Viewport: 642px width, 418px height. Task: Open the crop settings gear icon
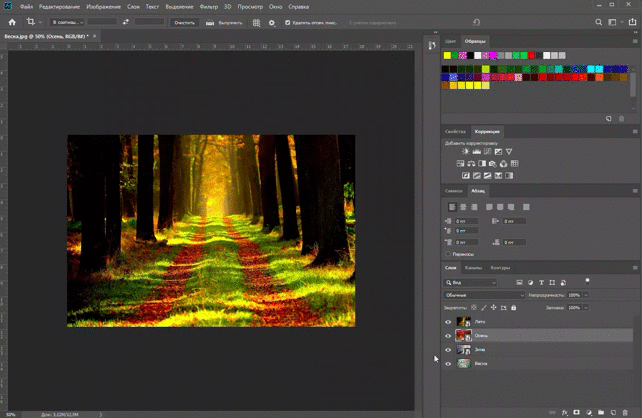pos(271,22)
